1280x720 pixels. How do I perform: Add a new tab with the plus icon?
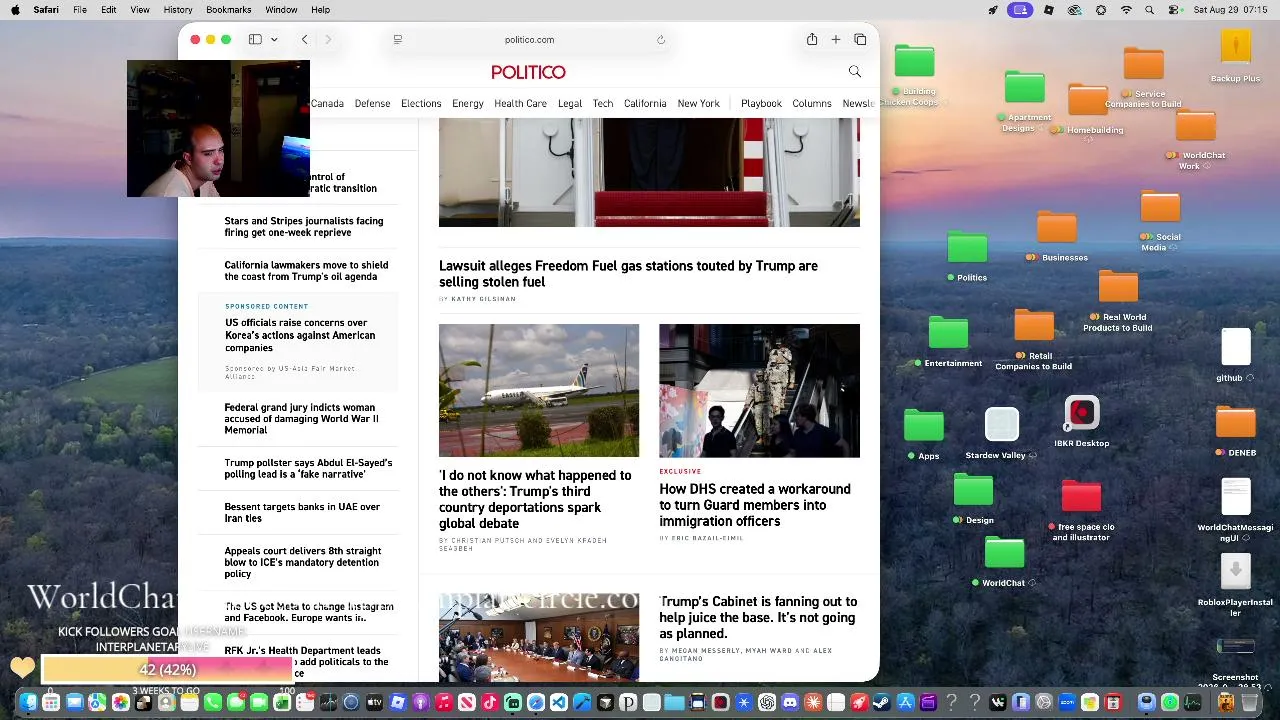click(836, 40)
